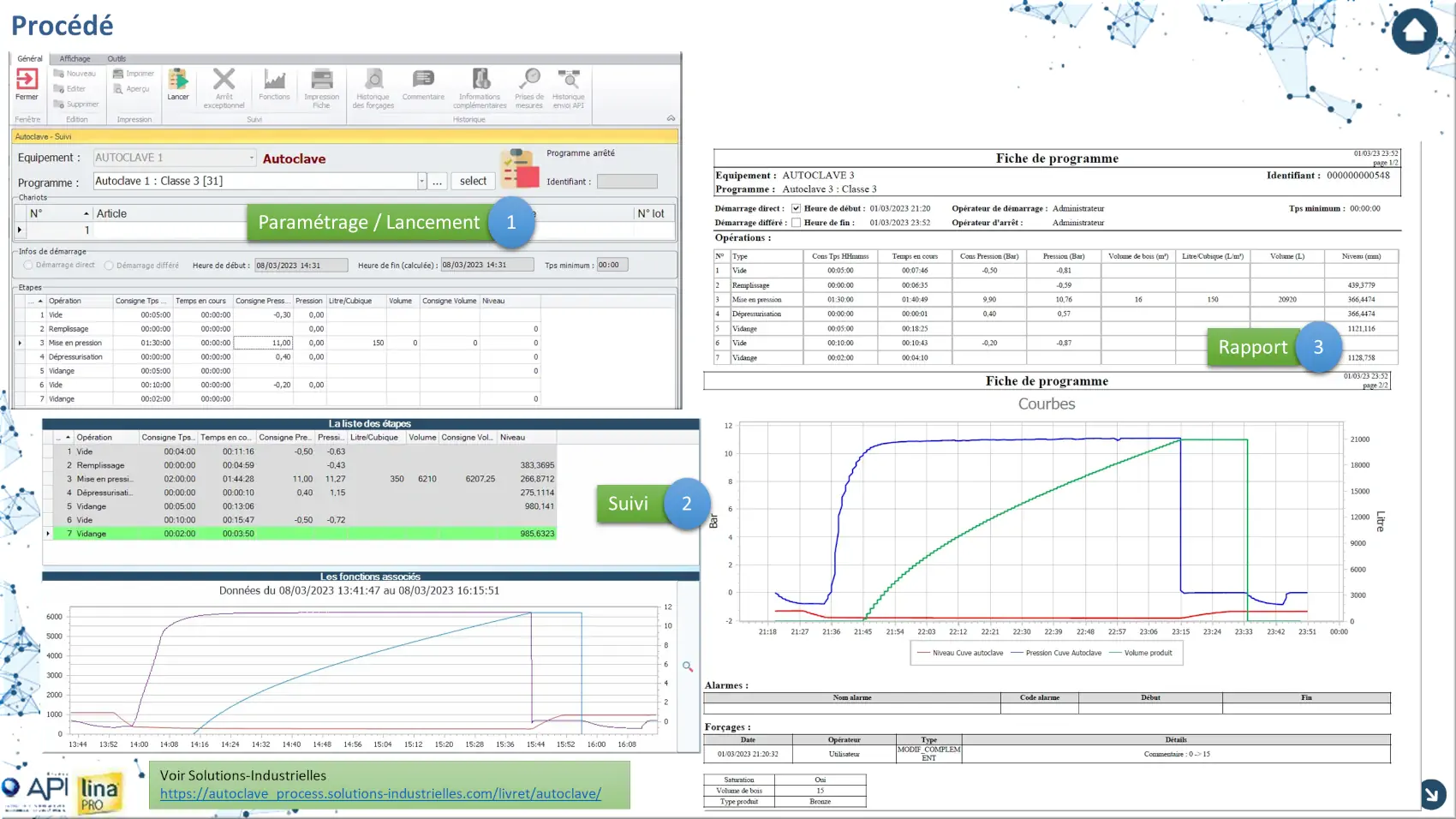The image size is (1456, 819).
Task: Click the Arrêt exceptionnel icon
Action: coord(224,81)
